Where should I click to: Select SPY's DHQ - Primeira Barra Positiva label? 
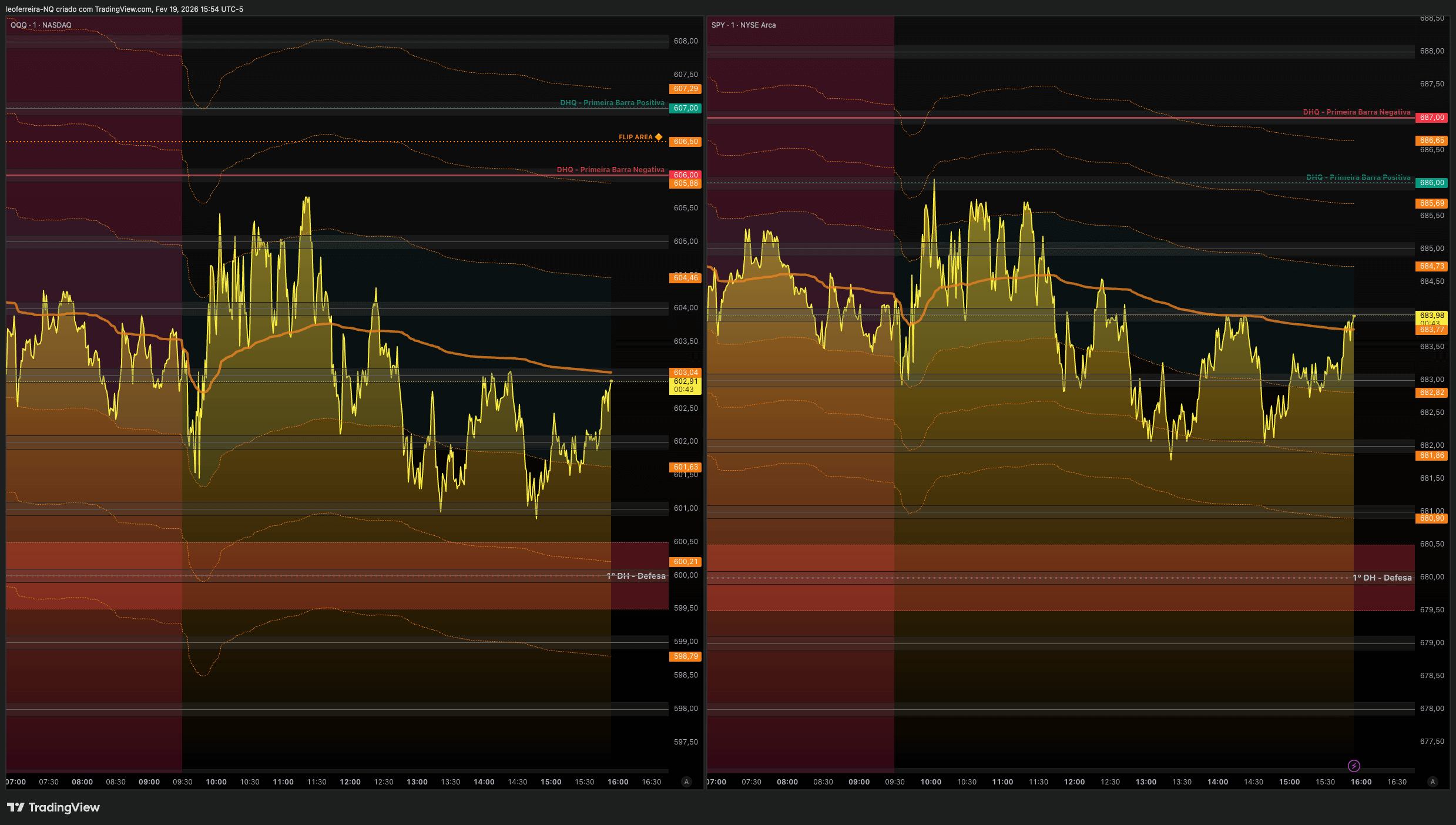(x=1358, y=177)
